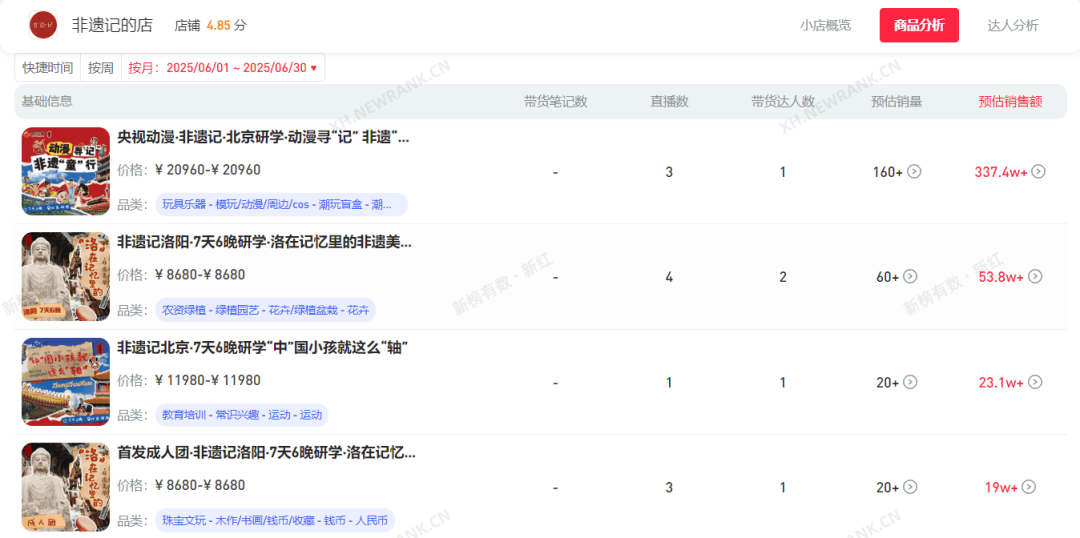Open the 央视动漫 北京研学 product title
The height and width of the screenshot is (538, 1080).
click(x=263, y=137)
